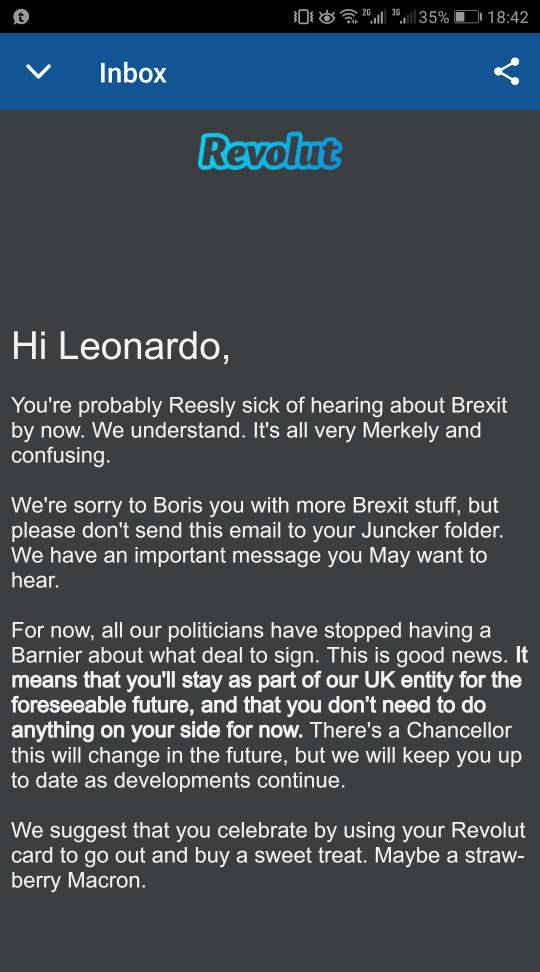Tap the 18:42 clock
The image size is (540, 972).
(x=508, y=17)
